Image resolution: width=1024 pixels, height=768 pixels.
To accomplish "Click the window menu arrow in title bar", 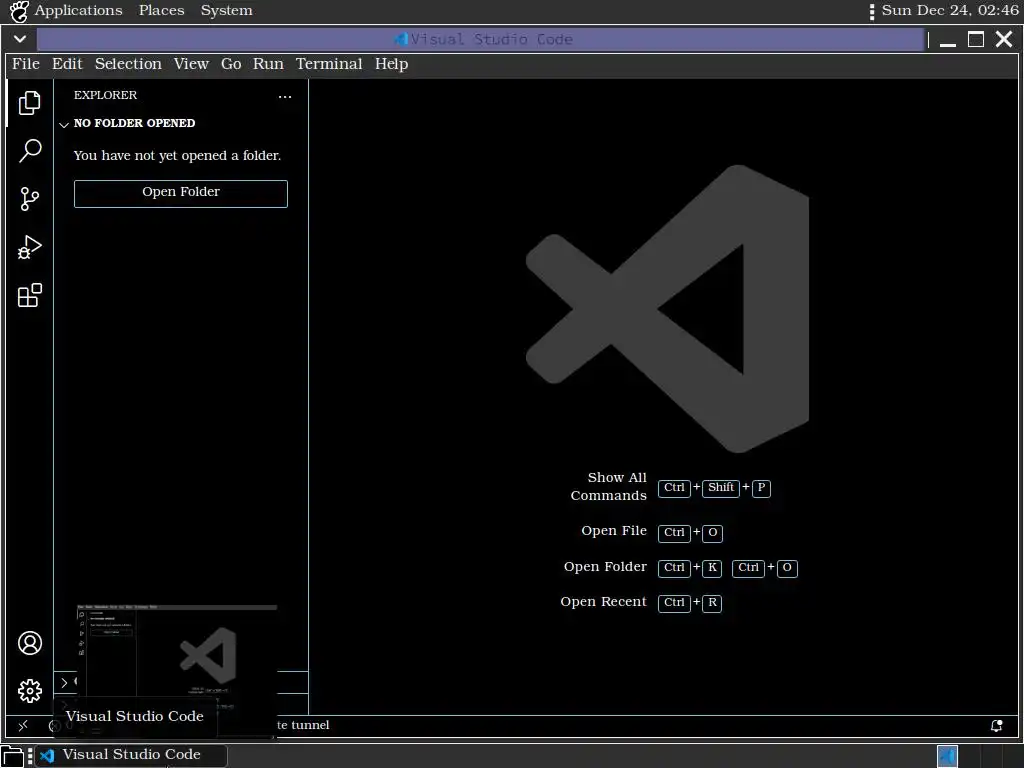I will 20,39.
